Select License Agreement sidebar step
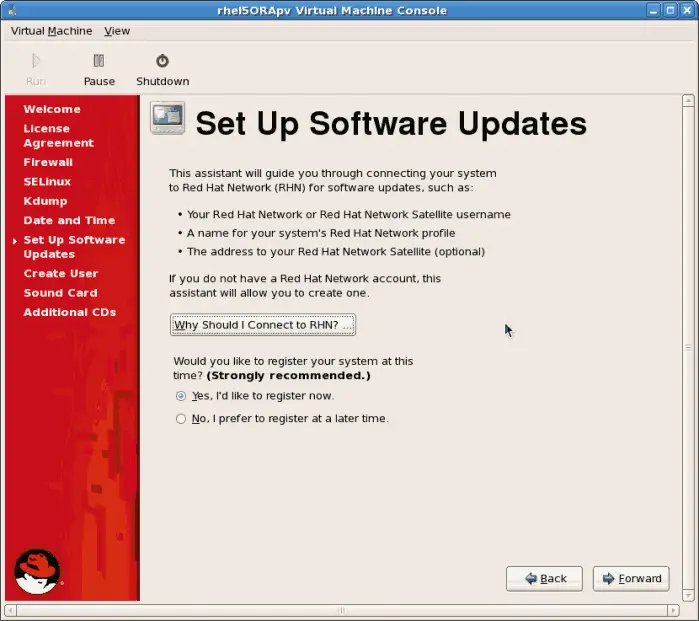 58,136
